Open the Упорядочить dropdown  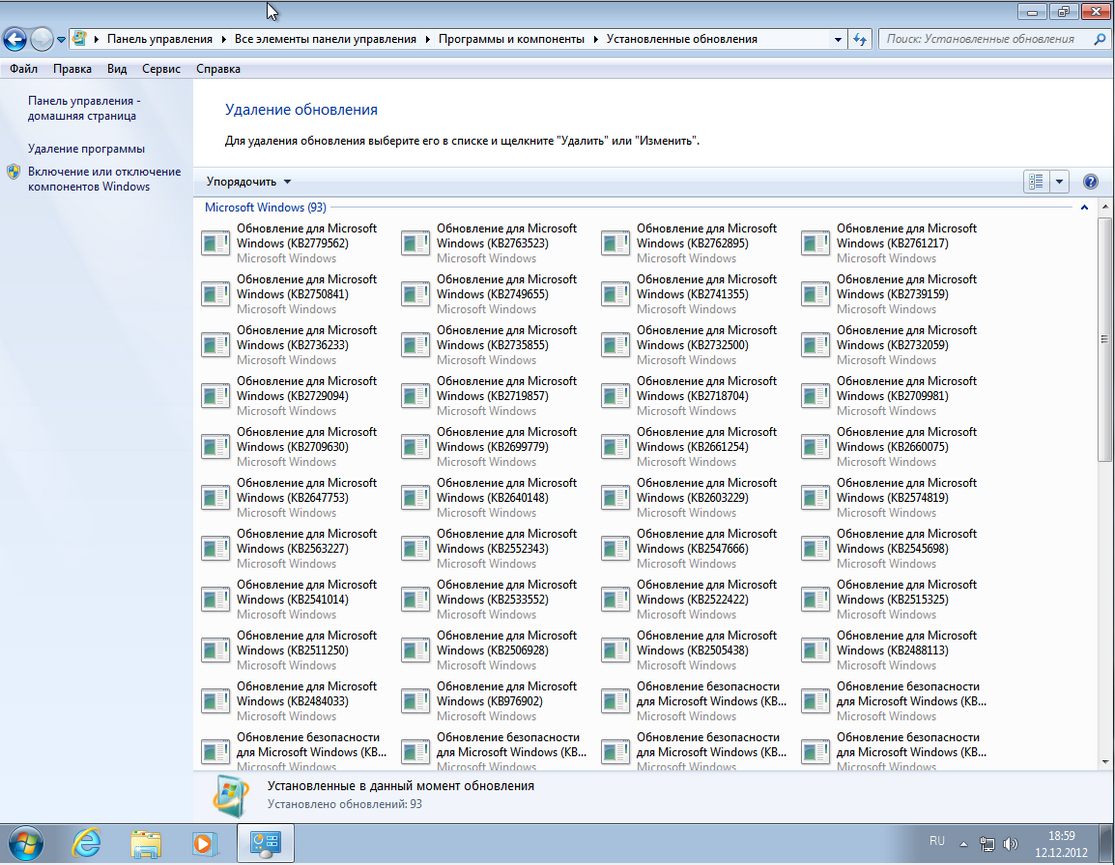pyautogui.click(x=249, y=181)
